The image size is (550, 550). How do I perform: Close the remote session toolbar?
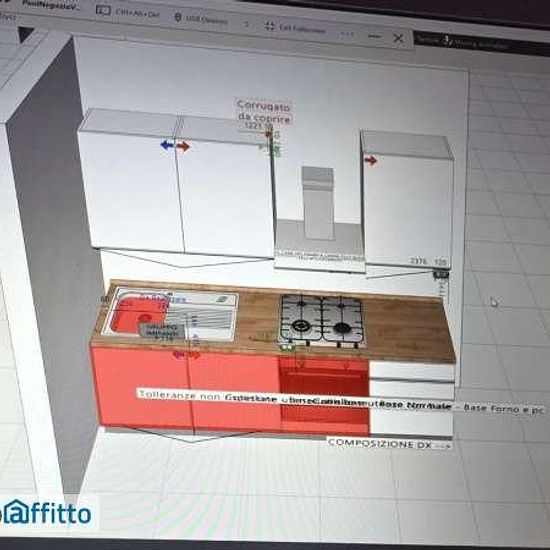point(398,38)
